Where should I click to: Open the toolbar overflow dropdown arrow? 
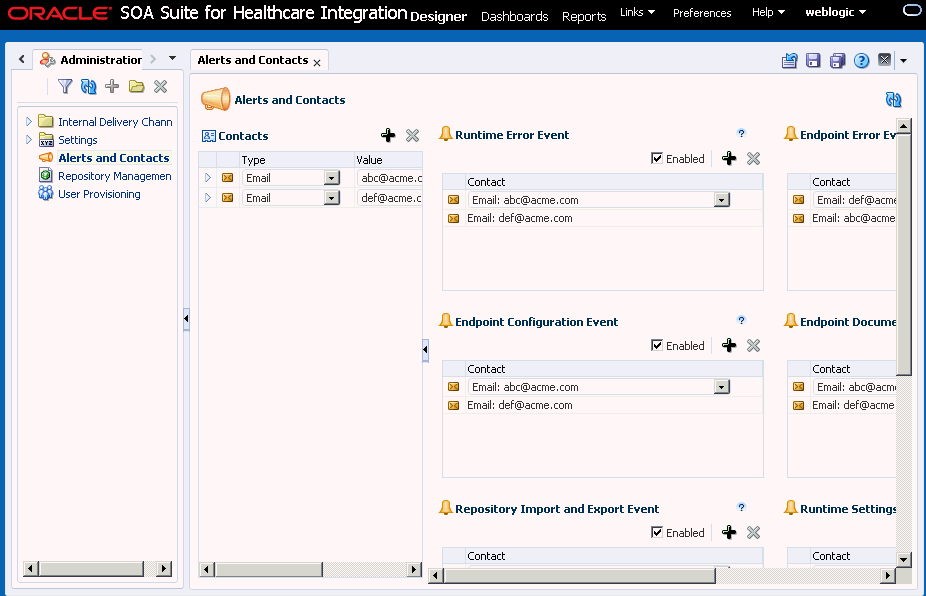(904, 60)
